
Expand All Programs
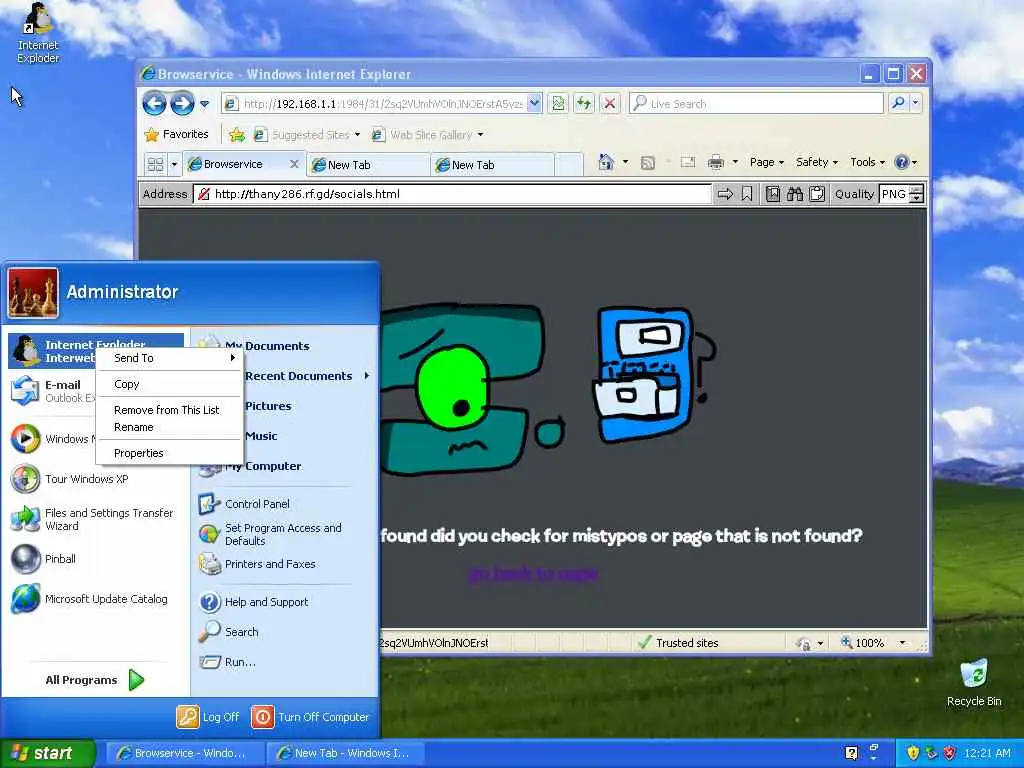click(95, 680)
